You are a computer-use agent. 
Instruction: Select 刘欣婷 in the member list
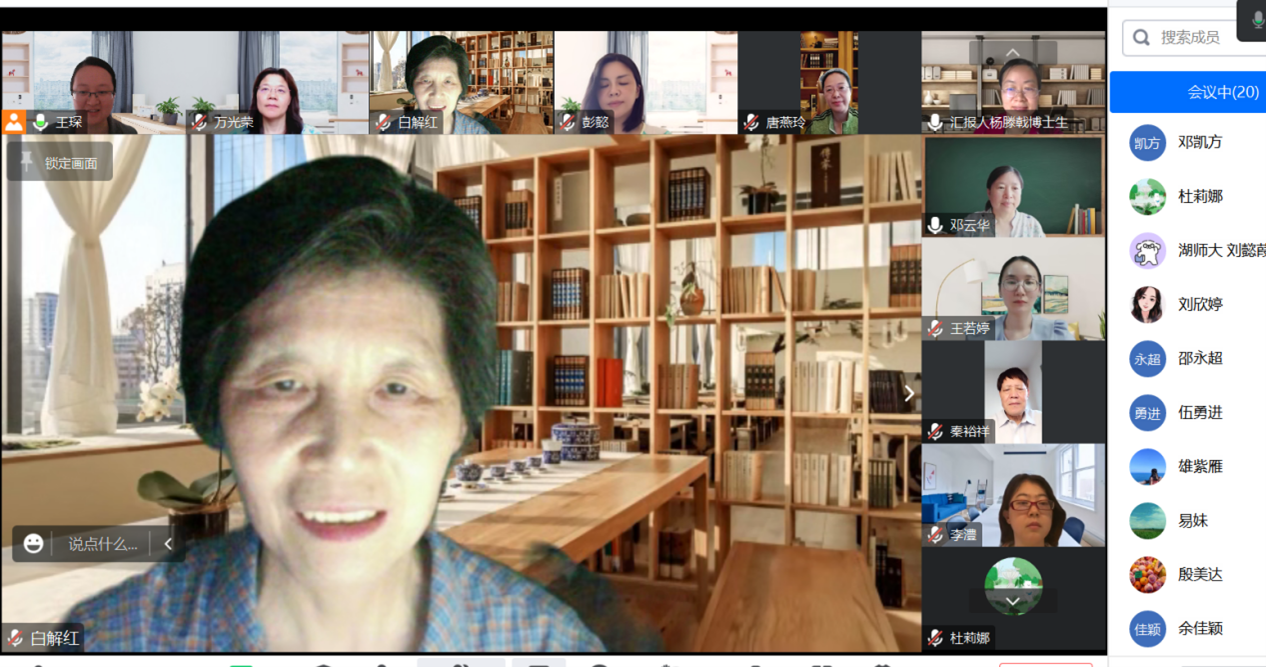tap(1199, 304)
